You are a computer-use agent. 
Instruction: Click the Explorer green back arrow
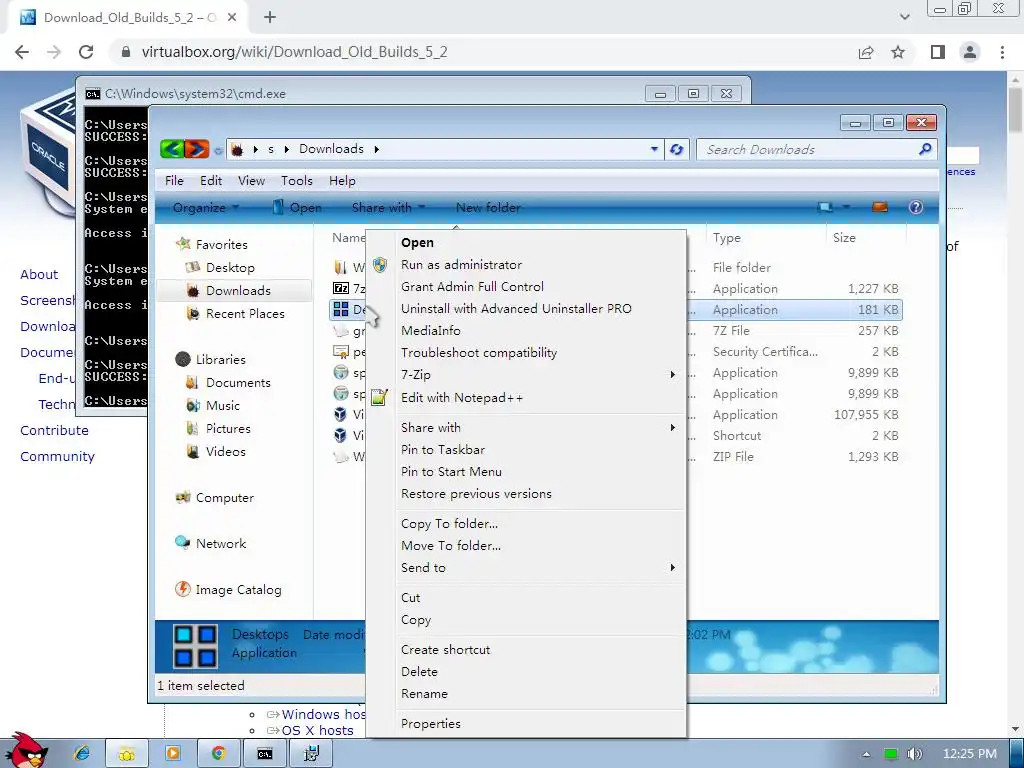pos(172,149)
